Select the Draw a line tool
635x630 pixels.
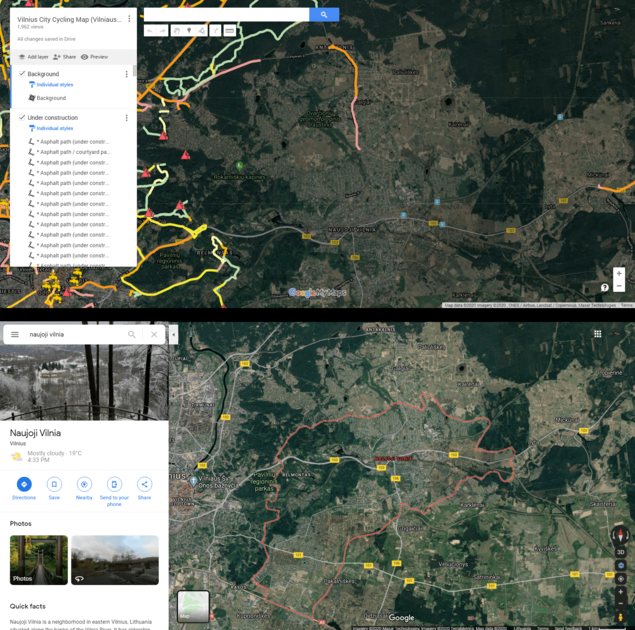point(201,31)
